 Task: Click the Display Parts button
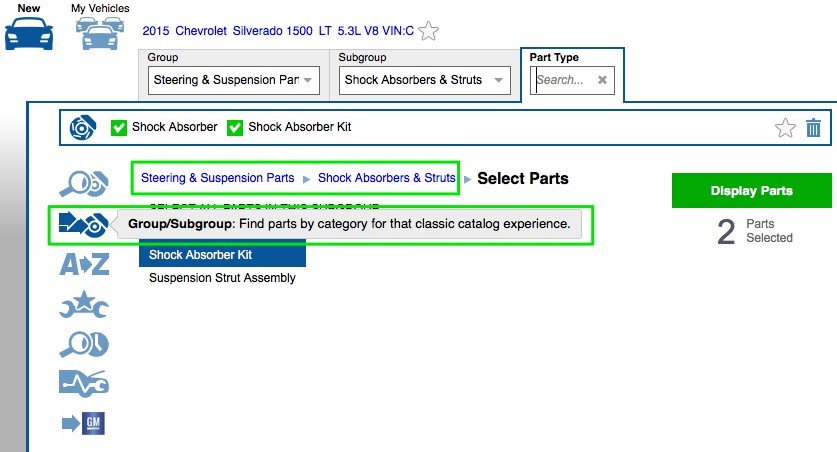(x=751, y=191)
